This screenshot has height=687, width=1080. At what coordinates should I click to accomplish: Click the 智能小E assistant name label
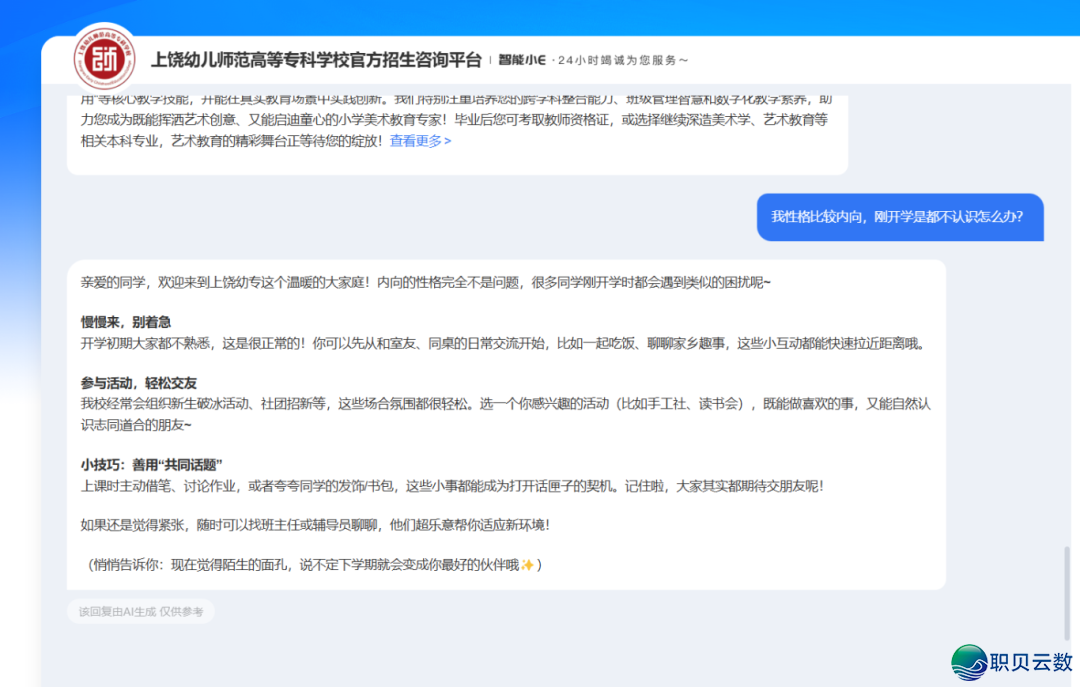point(521,60)
